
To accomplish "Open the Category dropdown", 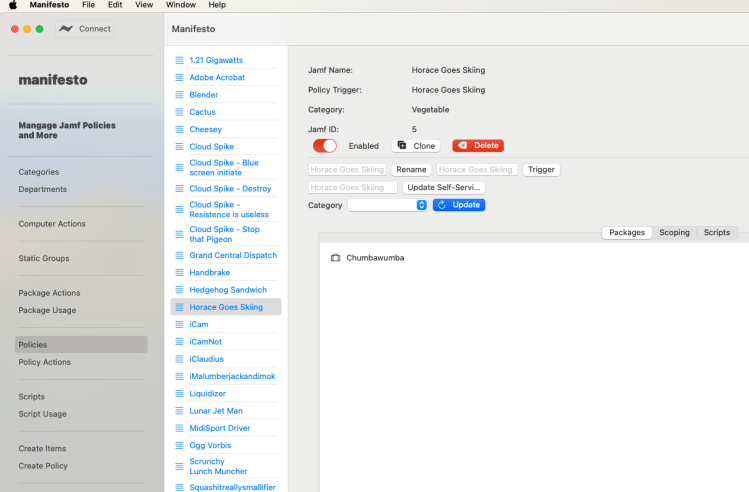I will tap(388, 205).
